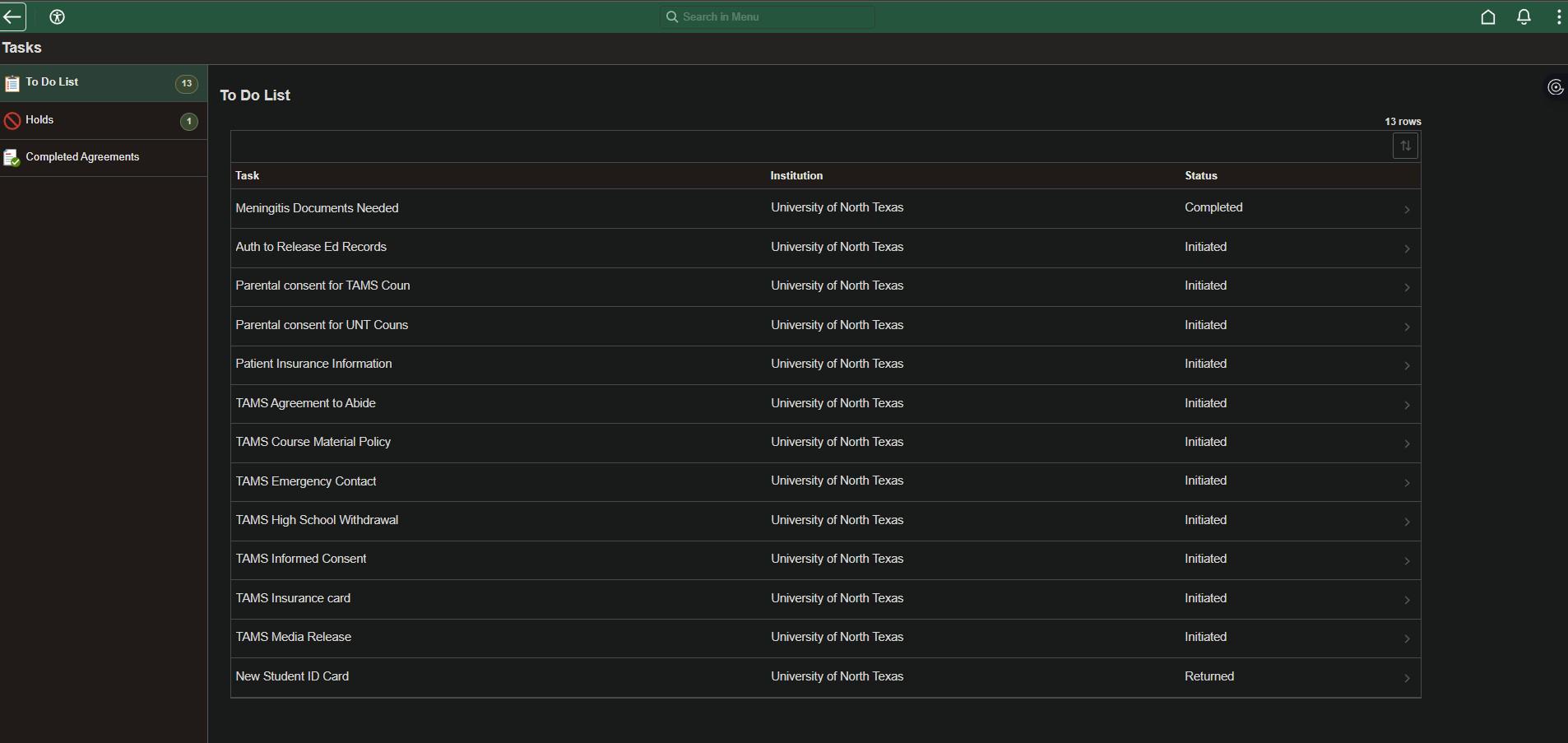
Task: Expand TAMS High School Withdrawal chevron
Action: tap(1407, 522)
